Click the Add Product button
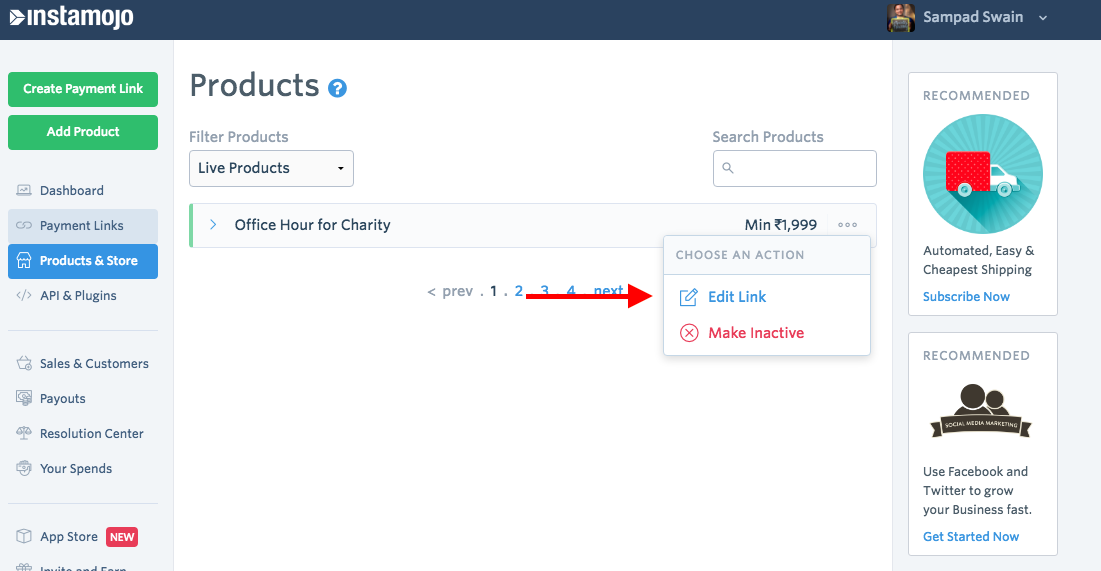This screenshot has height=571, width=1101. (83, 132)
